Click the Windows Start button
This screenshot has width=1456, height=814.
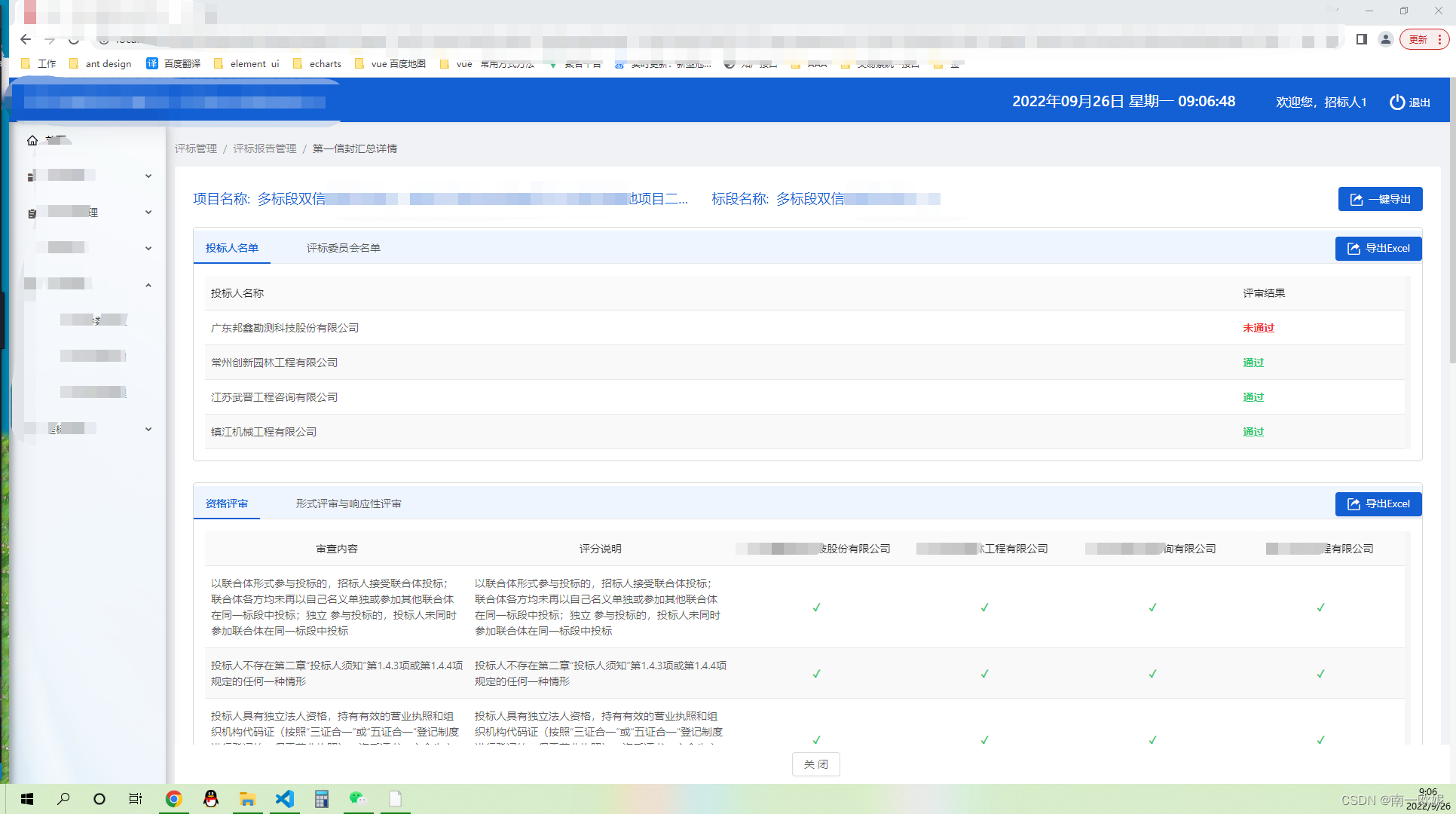(x=27, y=799)
